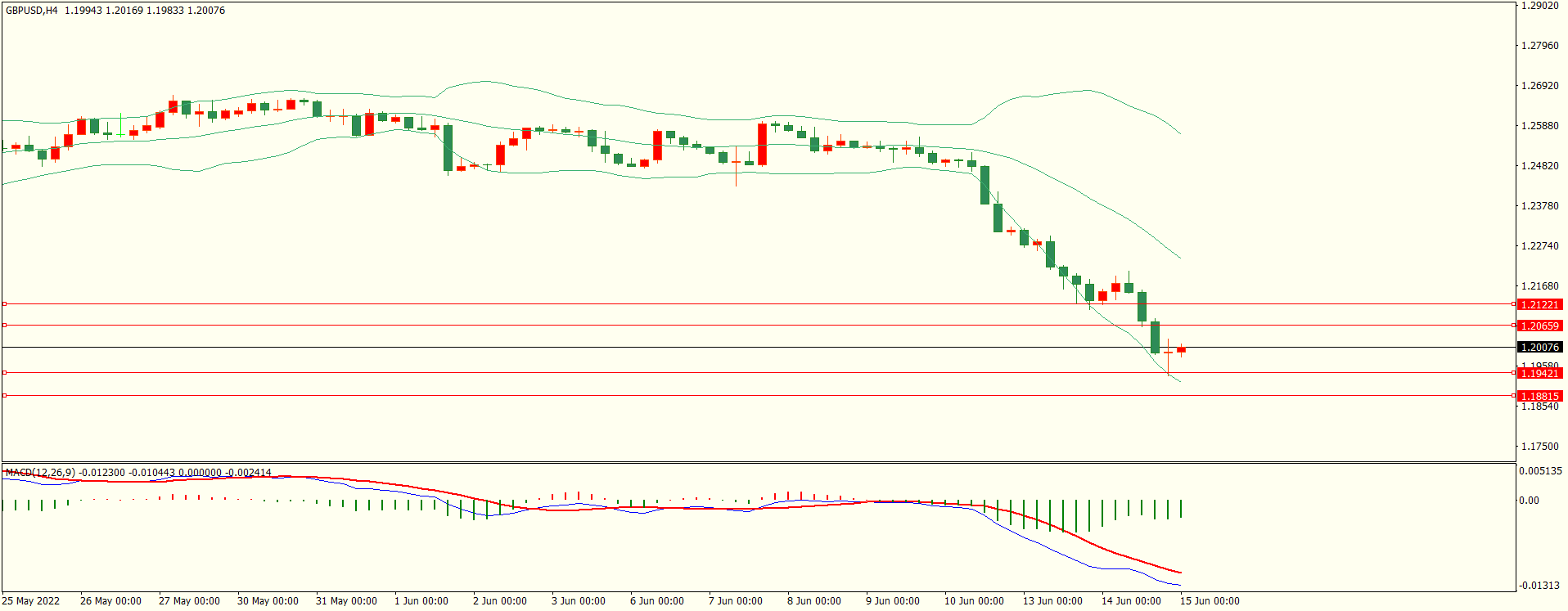
Task: Click the -0.01313 MACD scale value
Action: [x=1539, y=586]
